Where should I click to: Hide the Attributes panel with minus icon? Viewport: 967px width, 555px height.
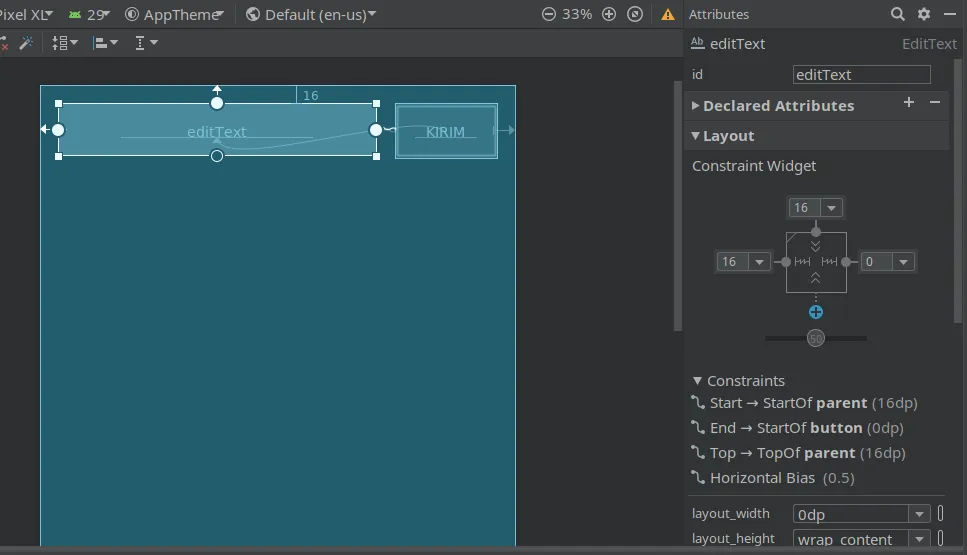tap(950, 14)
